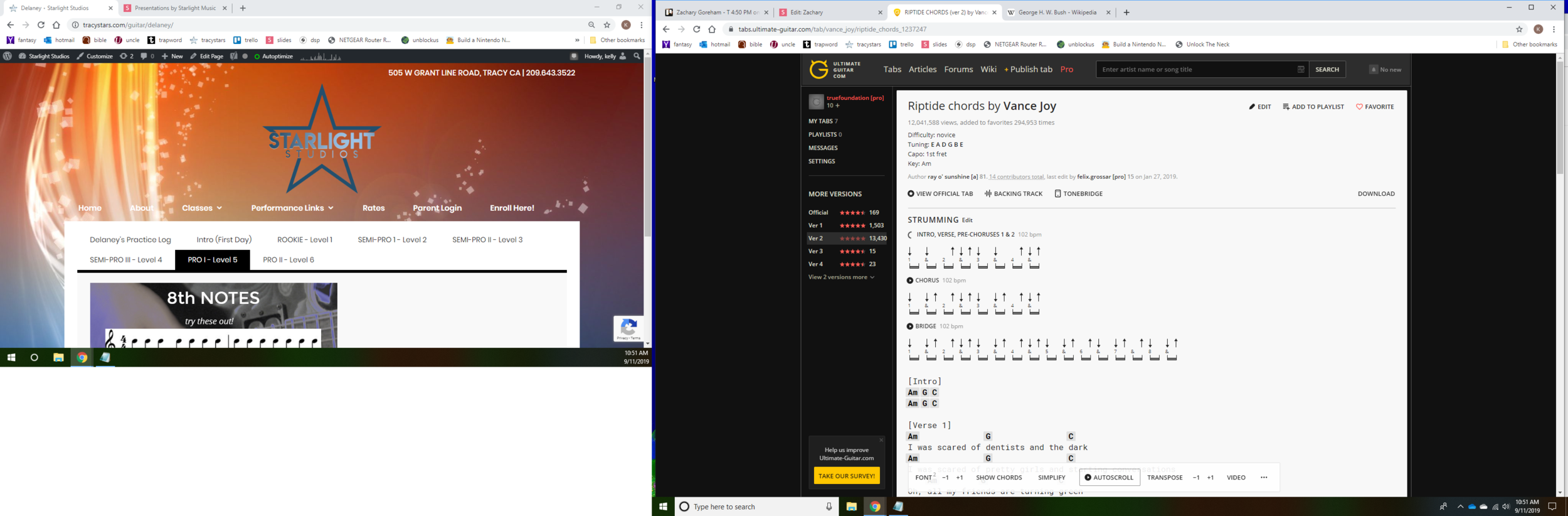Screen dimensions: 1568x516
Task: Open Delaney's Practice Log tab
Action: point(130,240)
